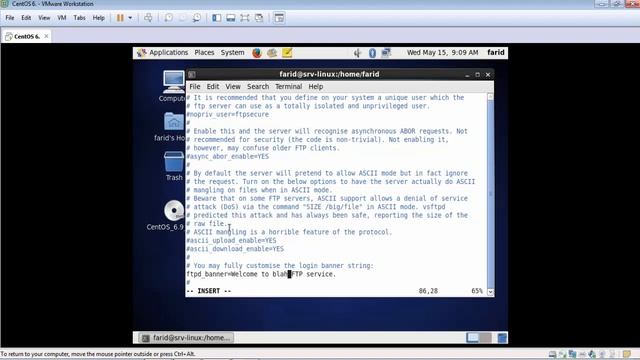
Task: Click the yellow message log status icon
Action: click(627, 354)
